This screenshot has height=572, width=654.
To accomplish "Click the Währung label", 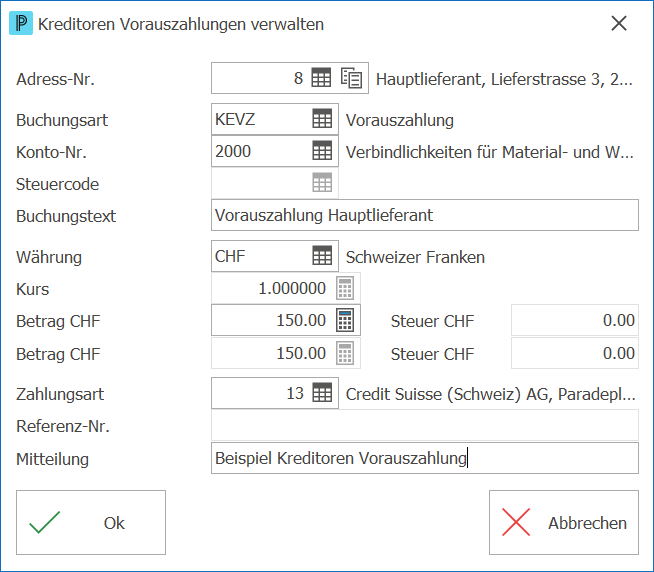I will (49, 257).
